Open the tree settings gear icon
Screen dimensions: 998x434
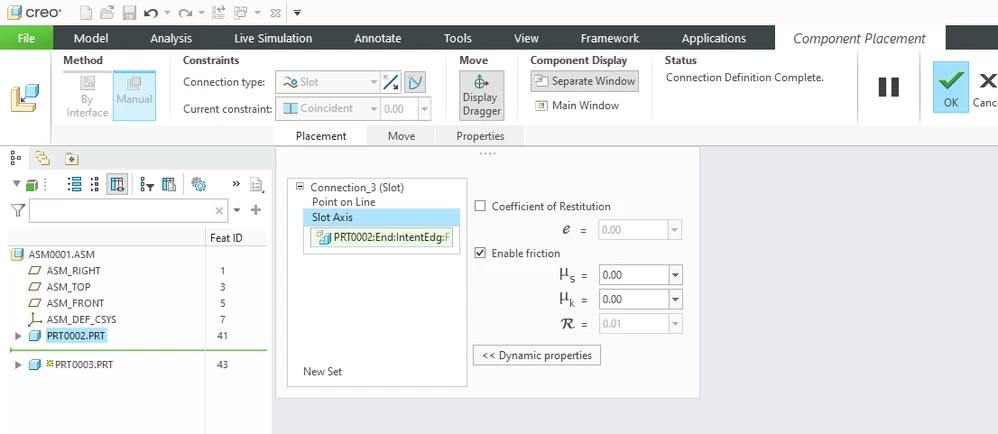click(x=199, y=185)
